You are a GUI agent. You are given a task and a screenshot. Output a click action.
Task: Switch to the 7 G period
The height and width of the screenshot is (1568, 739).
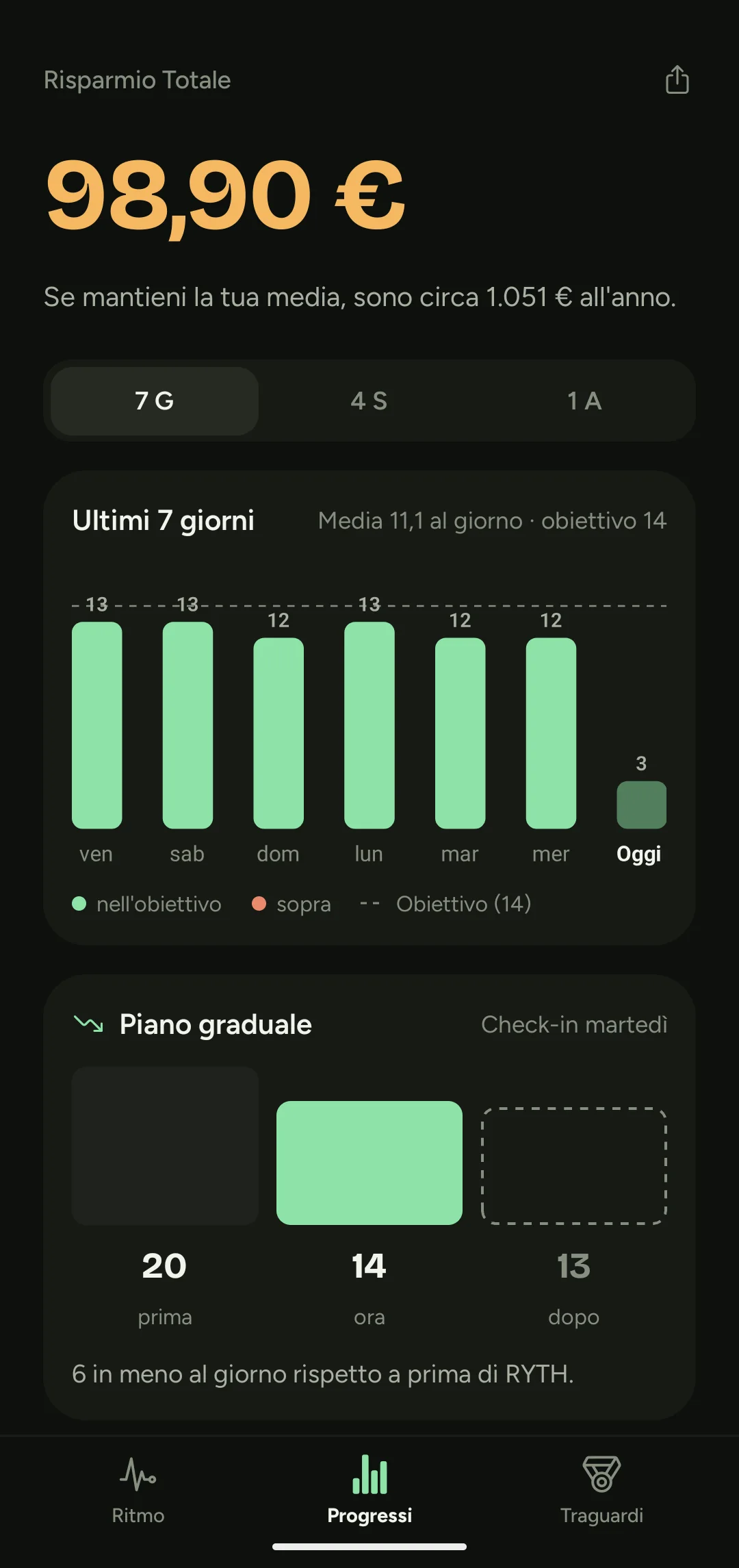[155, 401]
